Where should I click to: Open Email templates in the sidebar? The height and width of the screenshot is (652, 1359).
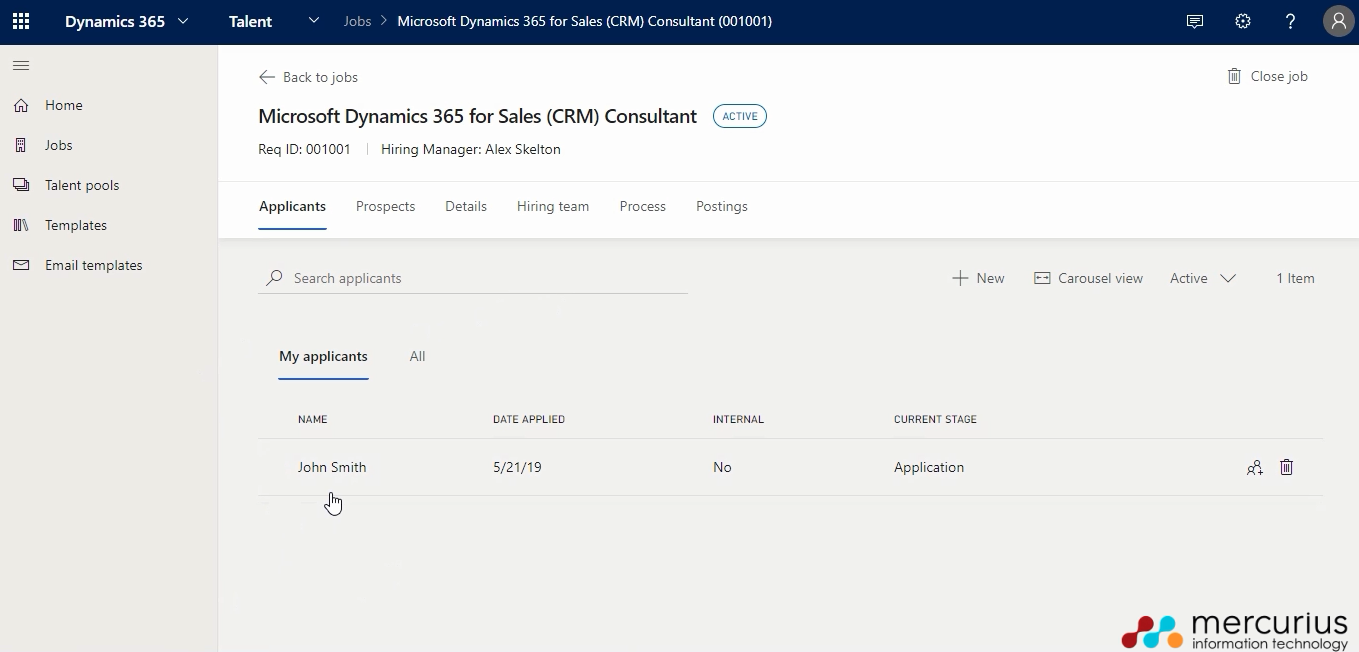[94, 265]
